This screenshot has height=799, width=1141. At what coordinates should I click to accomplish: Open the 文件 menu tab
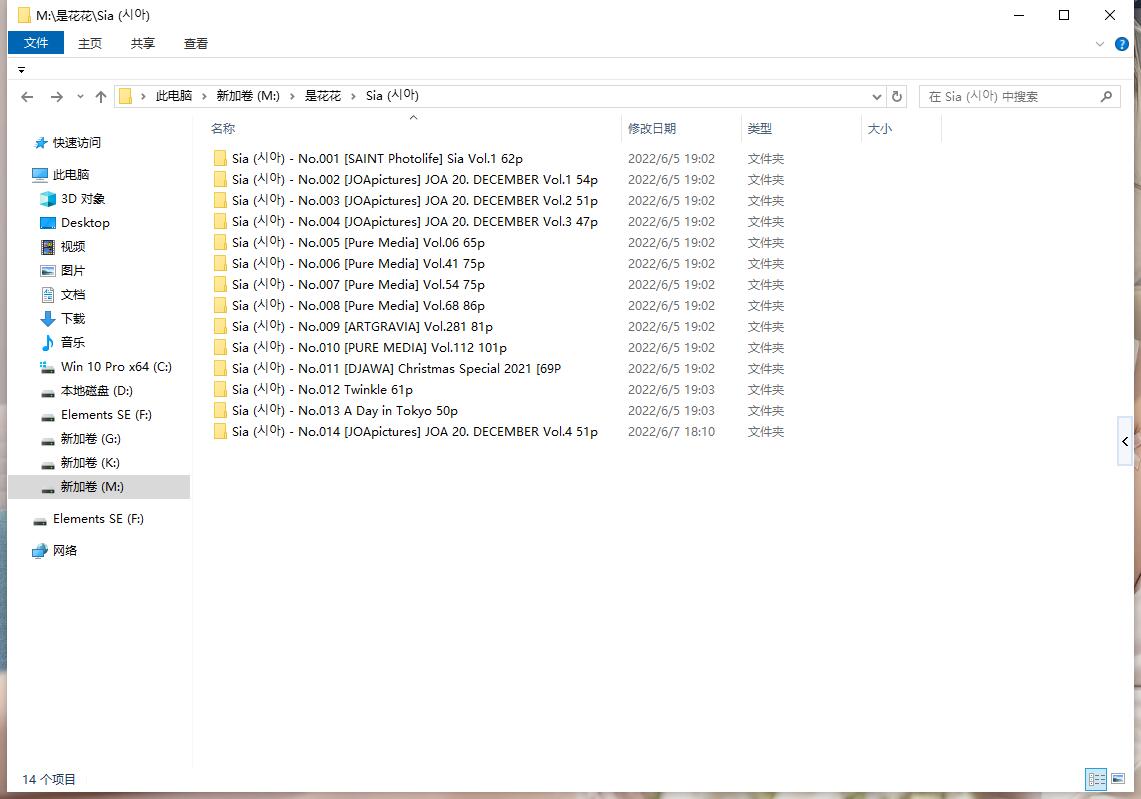click(x=36, y=43)
